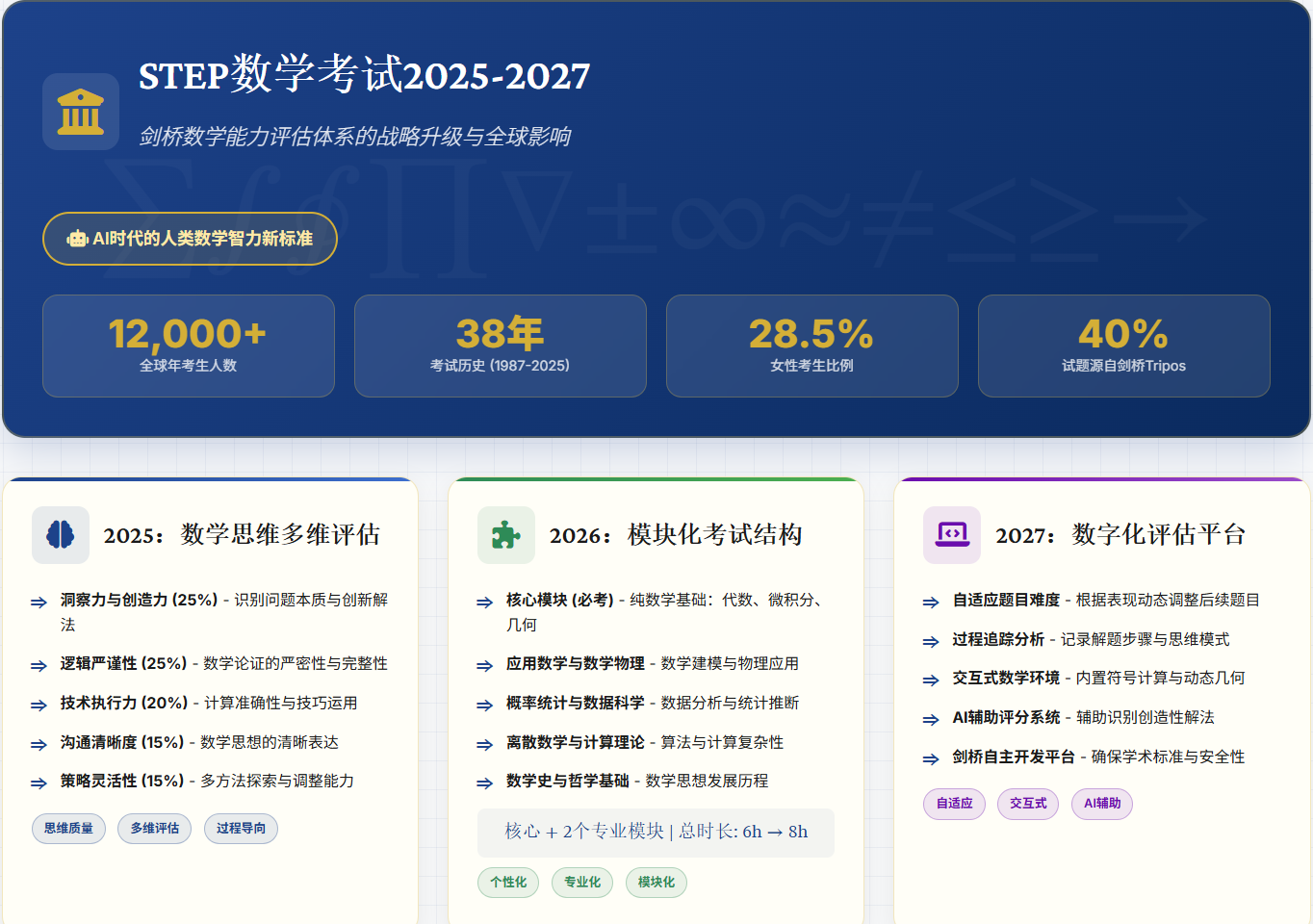Click arrow icon next to 核心模块 (必考)
The width and height of the screenshot is (1313, 924).
(x=484, y=603)
